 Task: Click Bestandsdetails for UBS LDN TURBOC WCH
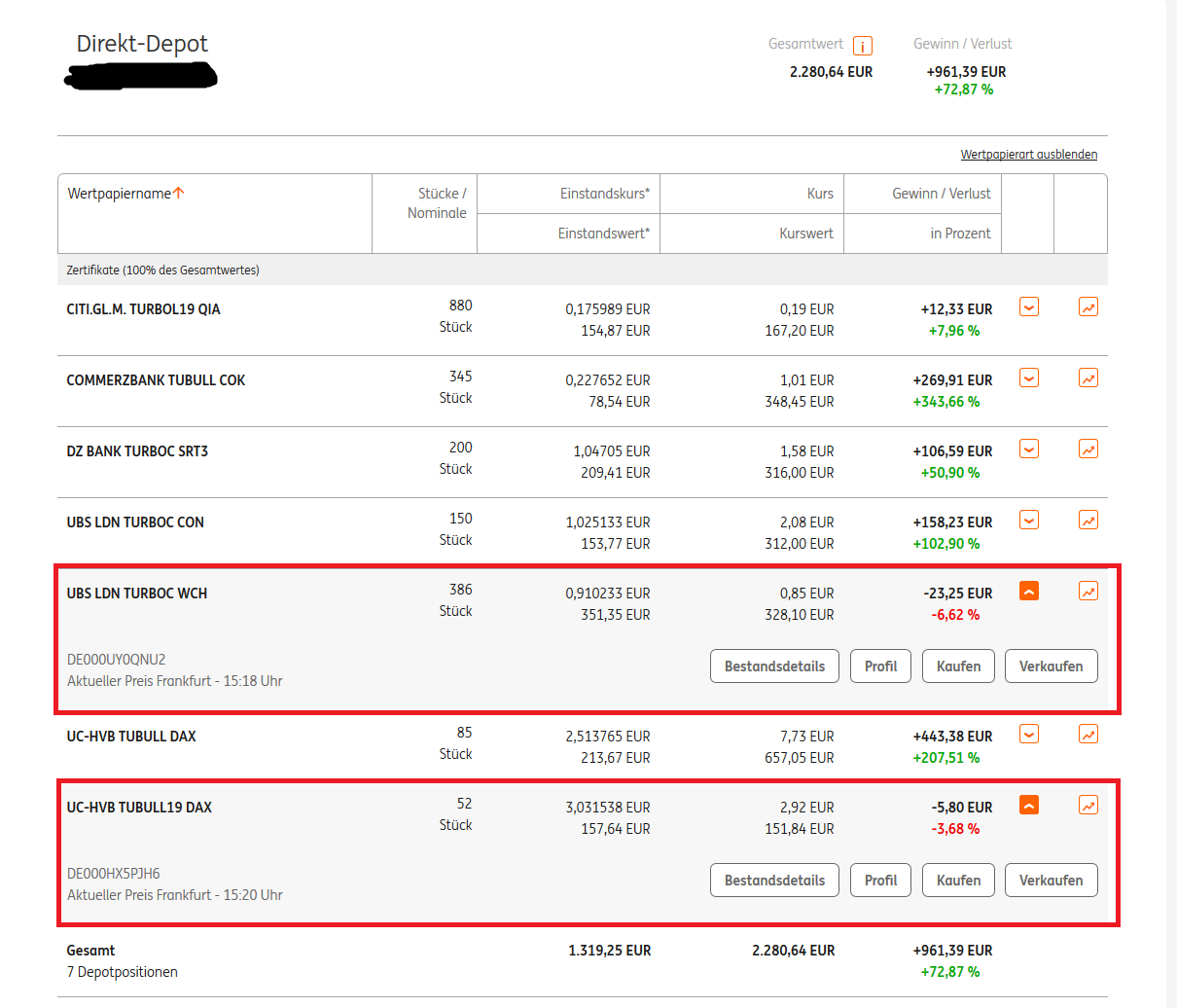pyautogui.click(x=774, y=666)
